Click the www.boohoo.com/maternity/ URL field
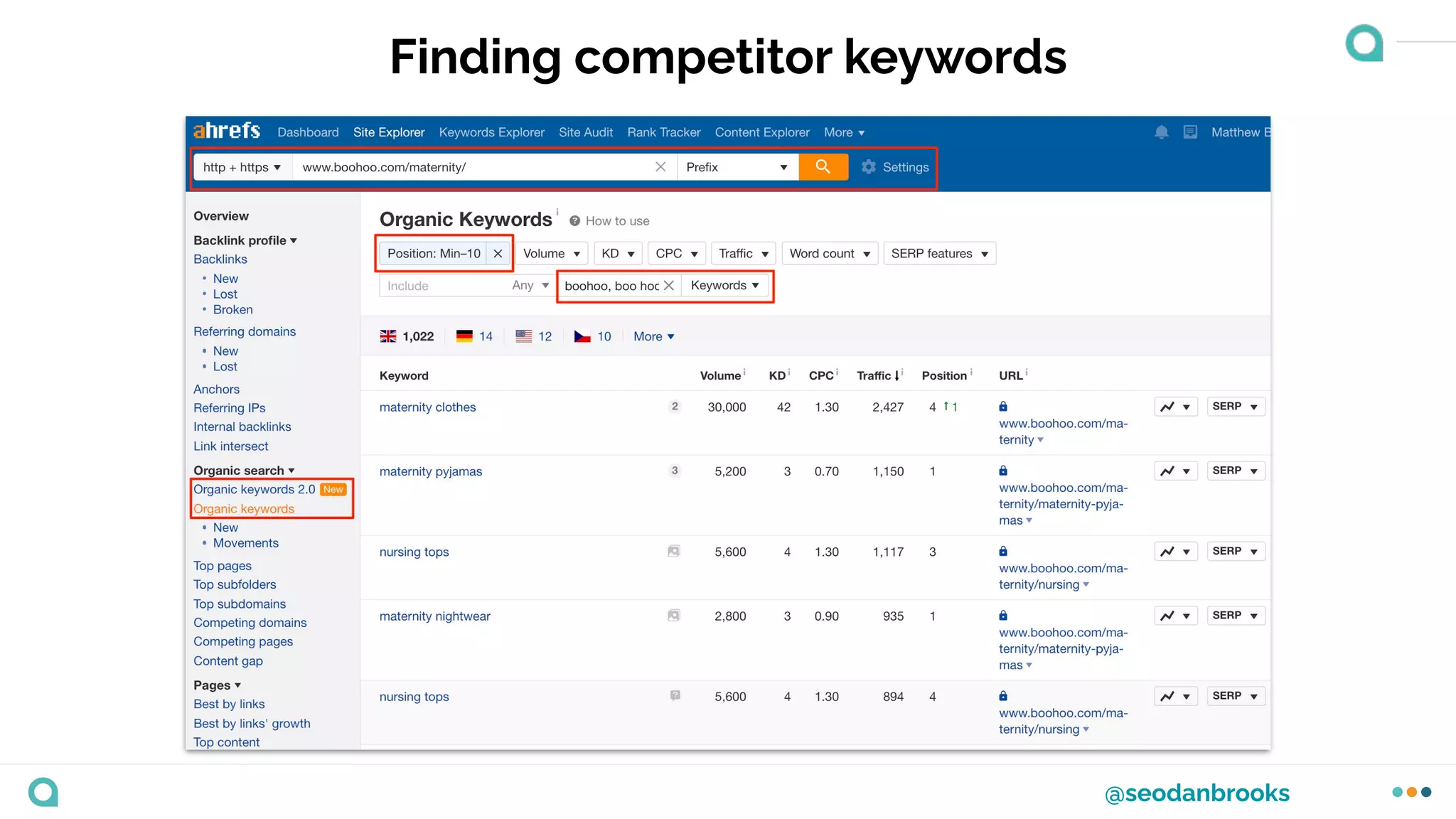 473,167
